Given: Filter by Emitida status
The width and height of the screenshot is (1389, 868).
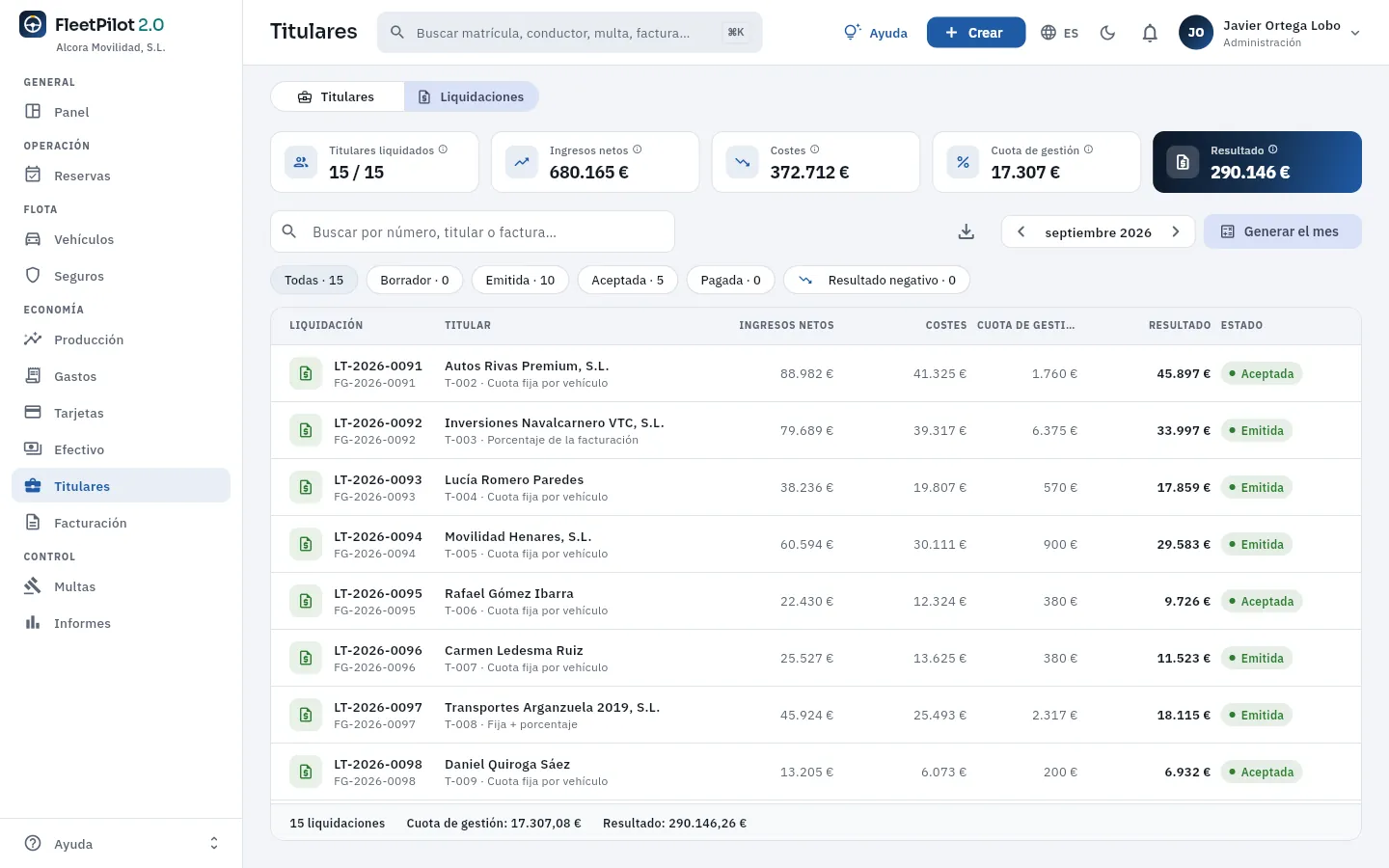Looking at the screenshot, I should tap(520, 280).
